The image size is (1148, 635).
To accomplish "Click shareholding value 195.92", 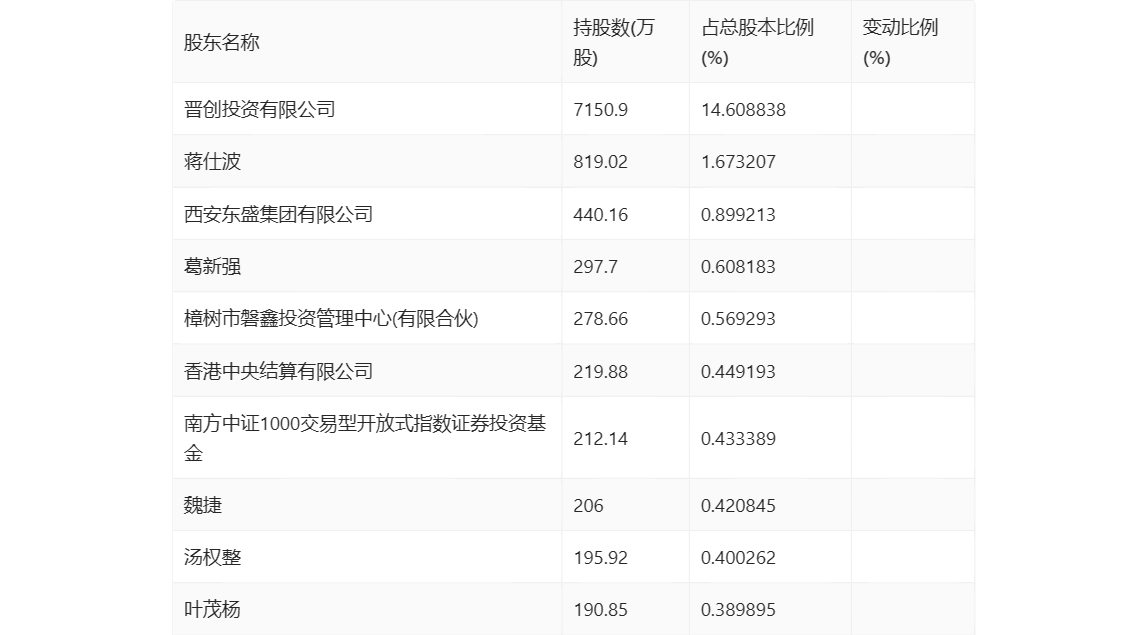I will click(x=600, y=557).
